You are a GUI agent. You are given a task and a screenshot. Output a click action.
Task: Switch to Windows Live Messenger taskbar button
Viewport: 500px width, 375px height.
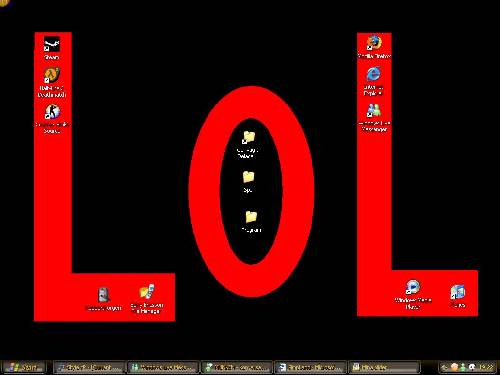163,368
